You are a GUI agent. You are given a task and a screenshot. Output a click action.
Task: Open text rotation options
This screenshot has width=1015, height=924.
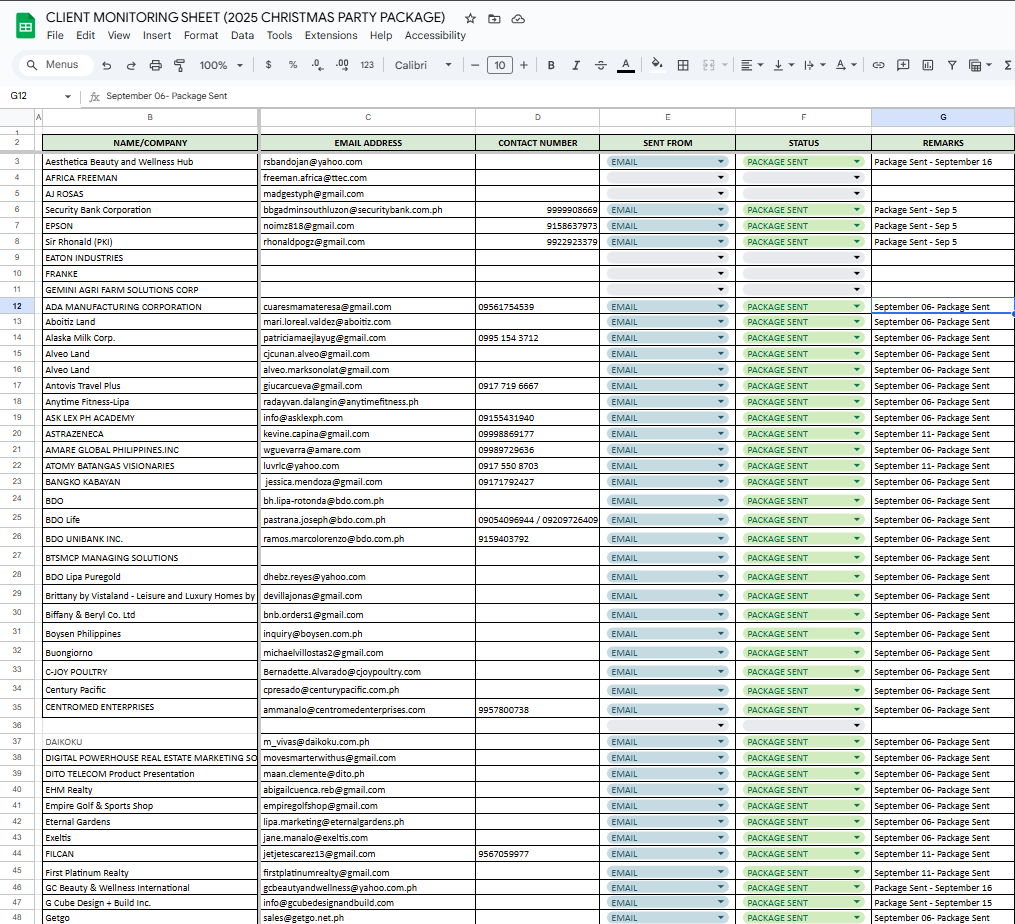click(845, 65)
